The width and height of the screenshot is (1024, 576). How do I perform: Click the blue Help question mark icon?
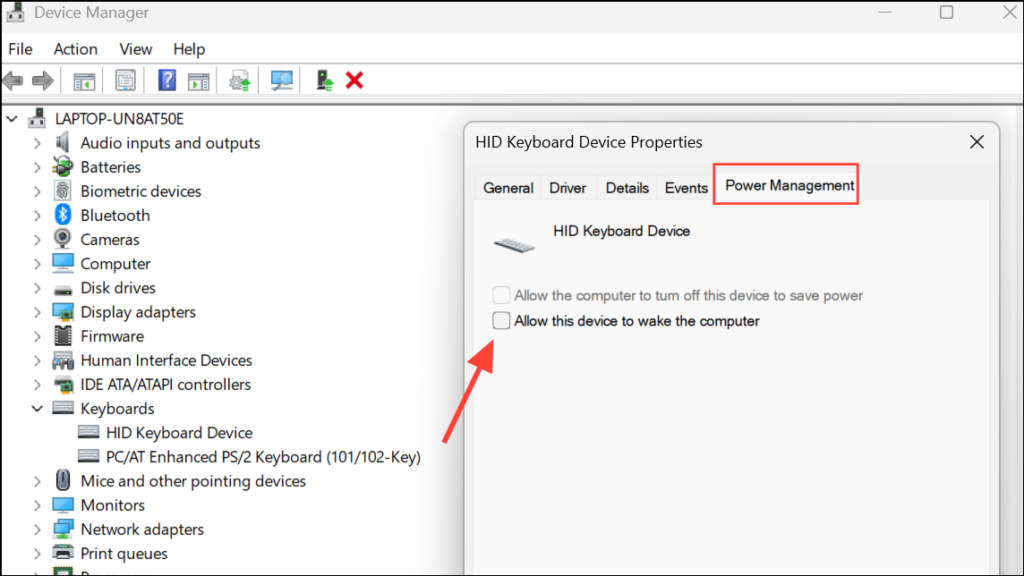pos(167,81)
